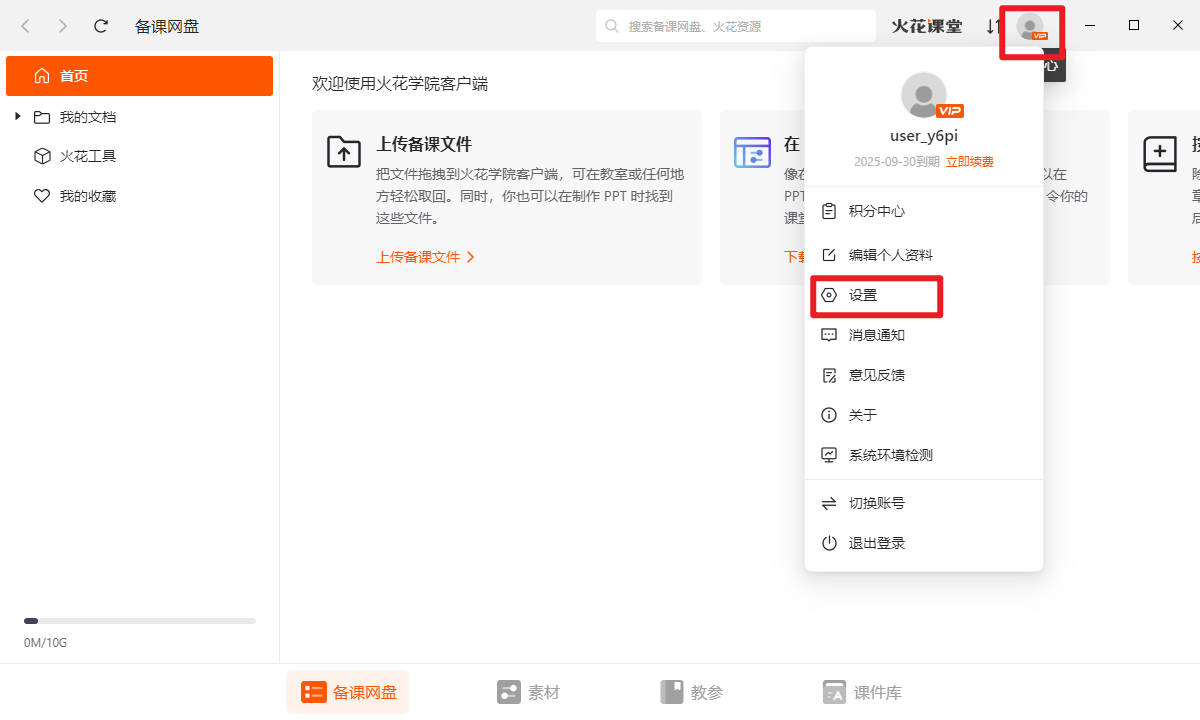Open 火花工具 in the sidebar
The image size is (1200, 720).
87,156
